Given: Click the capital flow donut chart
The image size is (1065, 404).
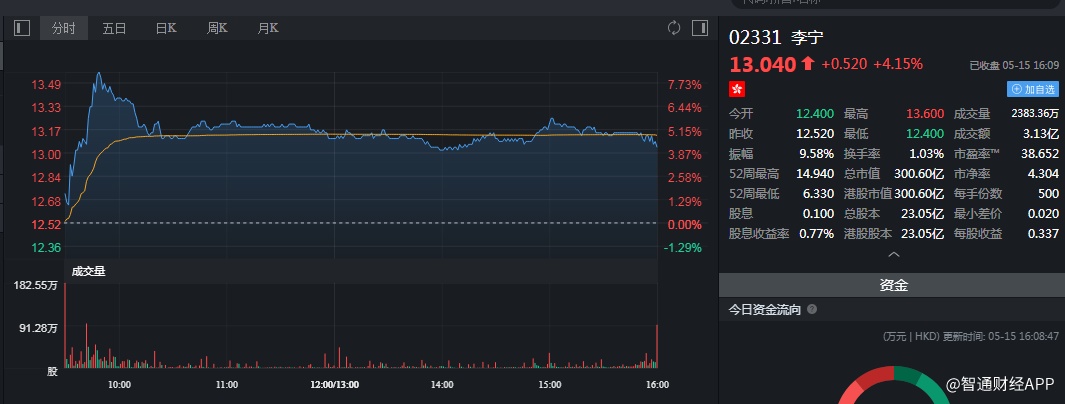Looking at the screenshot, I should (x=892, y=387).
